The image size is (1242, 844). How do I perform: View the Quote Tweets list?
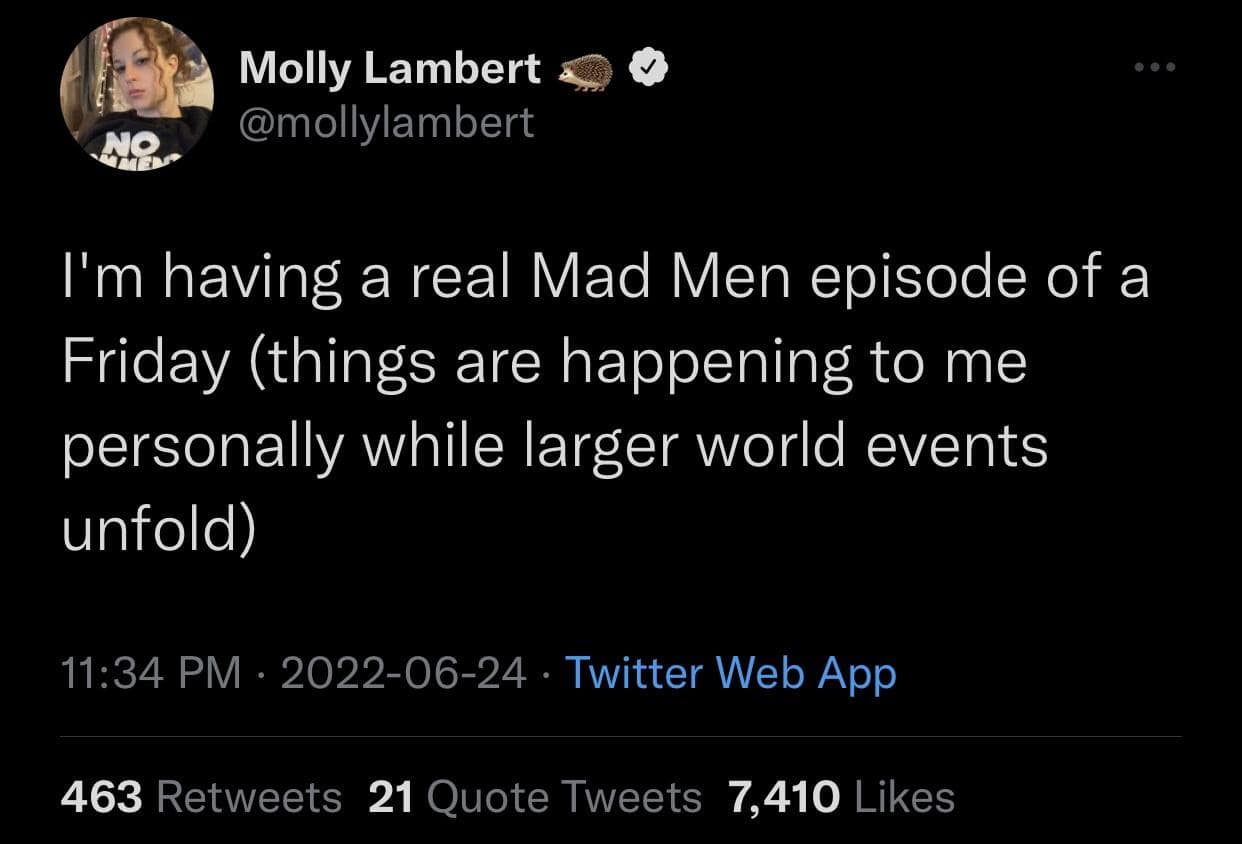click(x=564, y=797)
